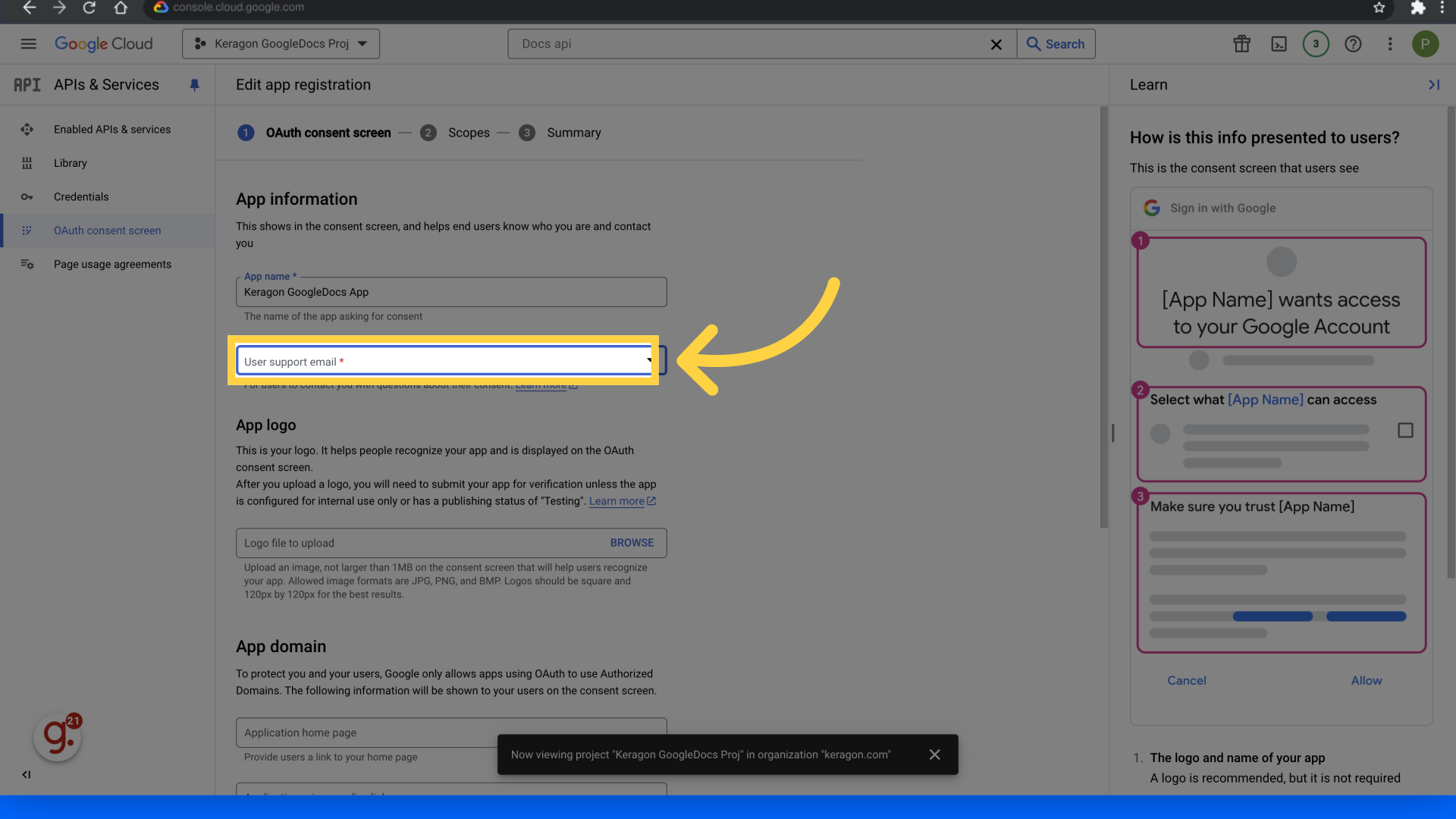This screenshot has height=819, width=1456.
Task: Open the Learn more link about logo verification
Action: point(622,501)
